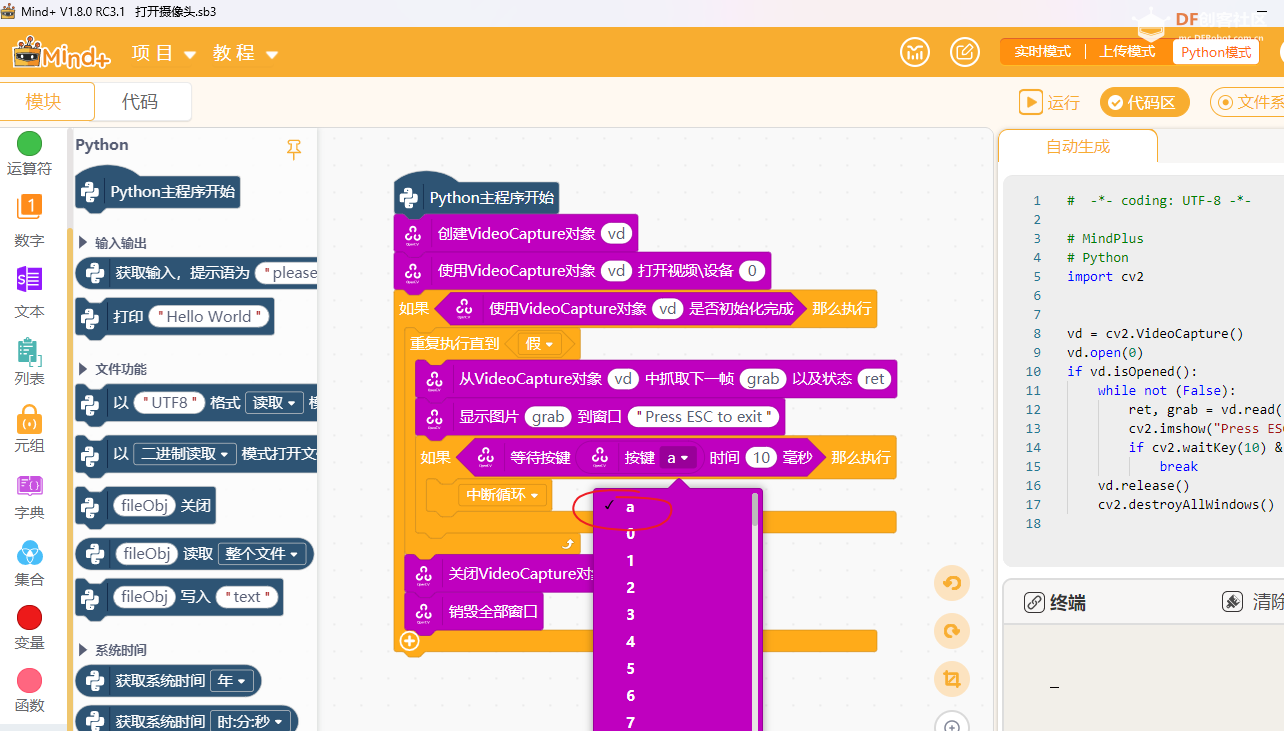Image resolution: width=1284 pixels, height=731 pixels.
Task: Open the 二进制读取 dropdown
Action: (185, 453)
